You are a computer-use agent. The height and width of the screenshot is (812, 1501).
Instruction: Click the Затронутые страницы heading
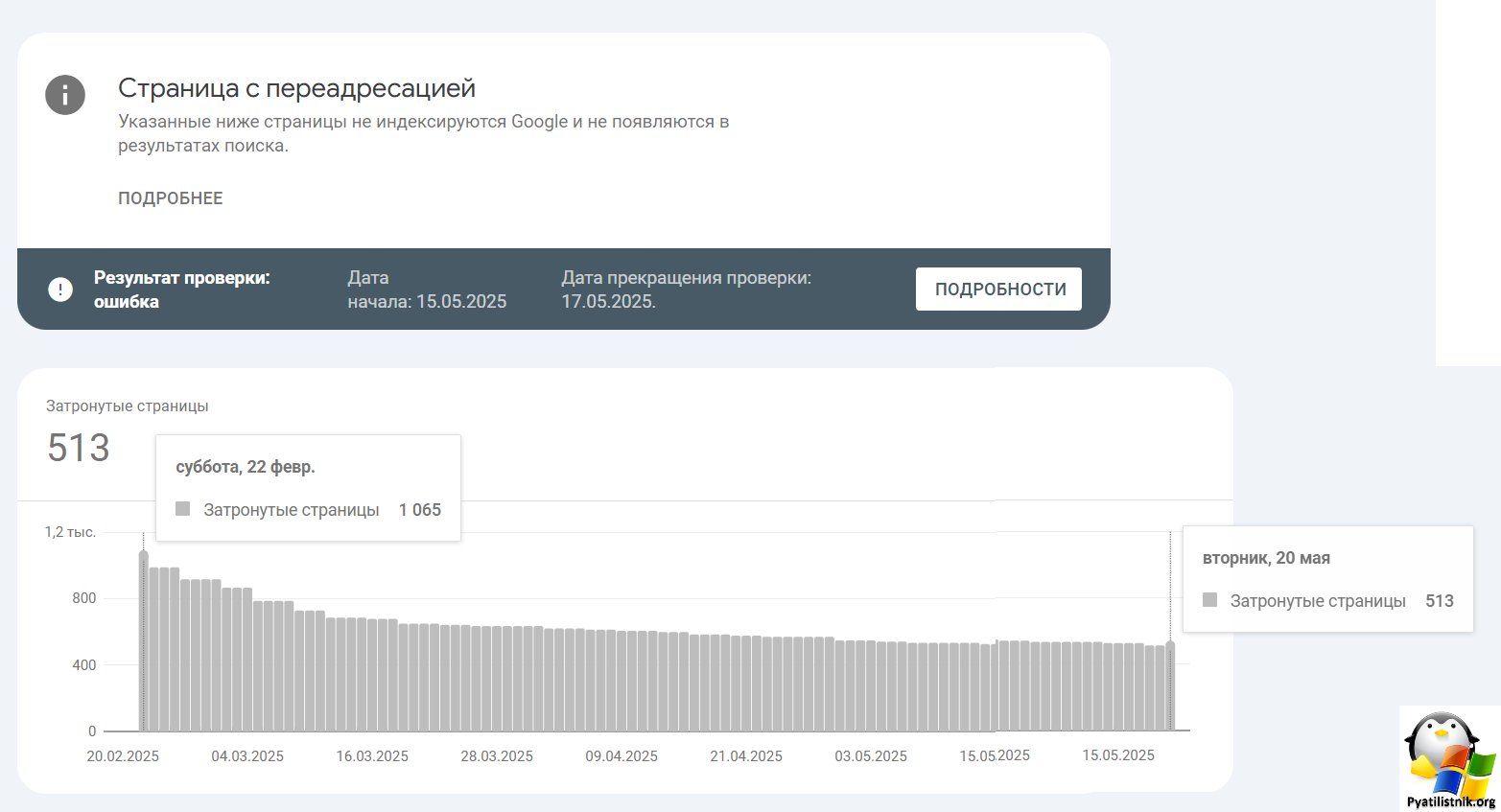[x=128, y=406]
